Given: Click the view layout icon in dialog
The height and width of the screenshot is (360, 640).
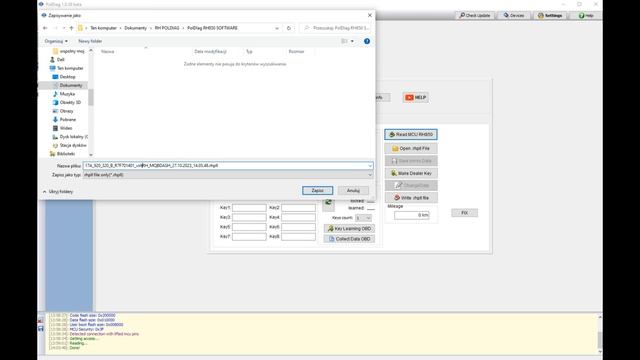Looking at the screenshot, I should 344,41.
